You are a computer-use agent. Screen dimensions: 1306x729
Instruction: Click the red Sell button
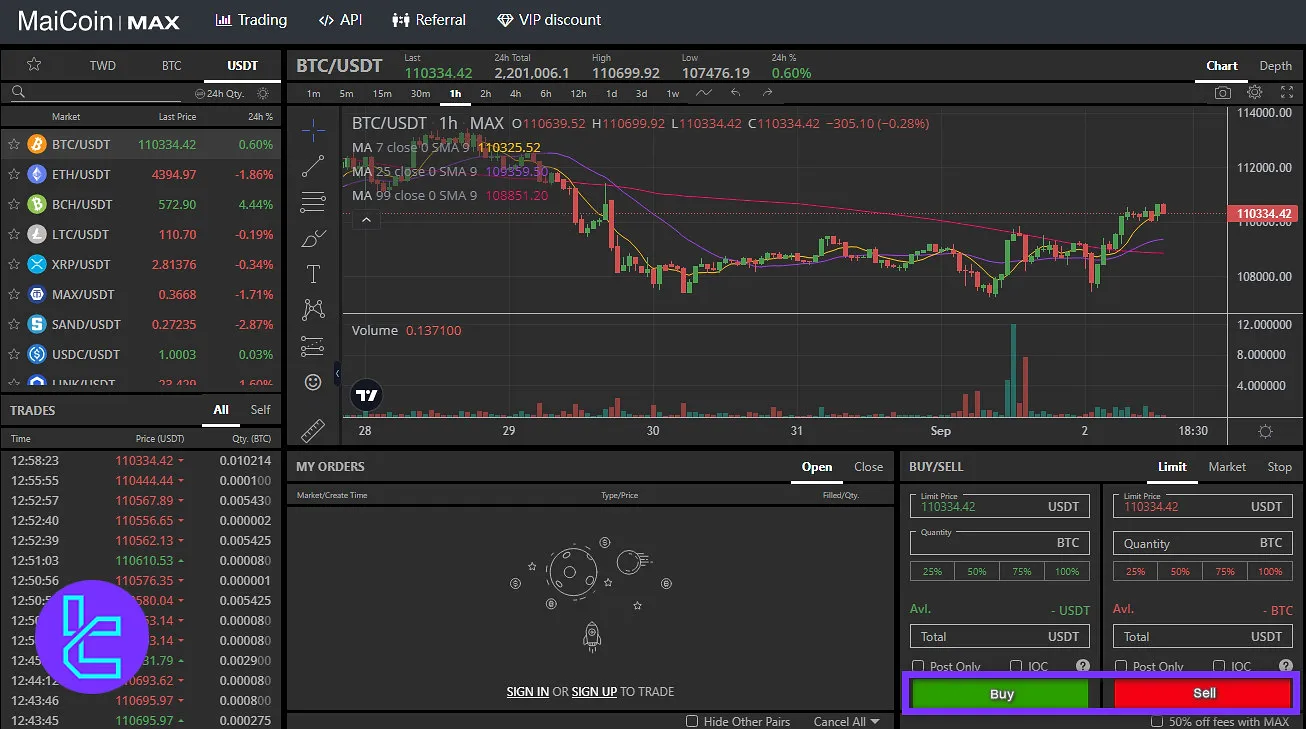coord(1203,693)
